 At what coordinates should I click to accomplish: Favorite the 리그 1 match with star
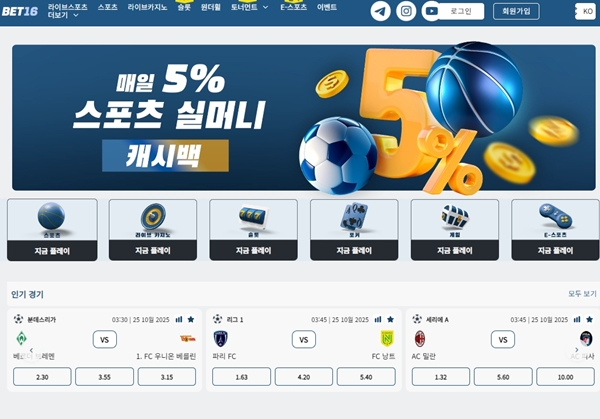(390, 319)
